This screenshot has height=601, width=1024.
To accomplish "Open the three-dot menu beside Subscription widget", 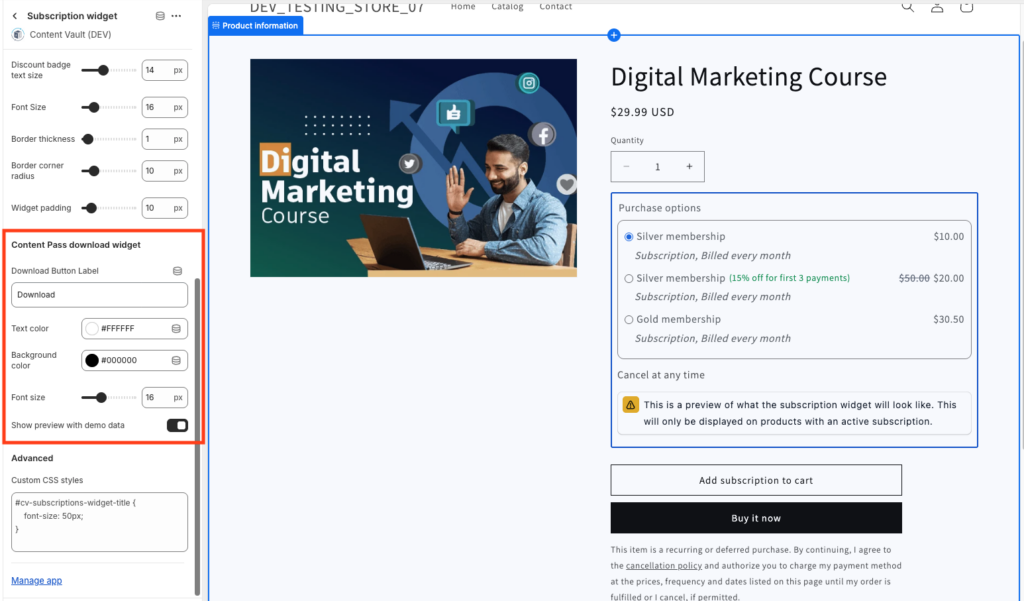I will [x=177, y=16].
